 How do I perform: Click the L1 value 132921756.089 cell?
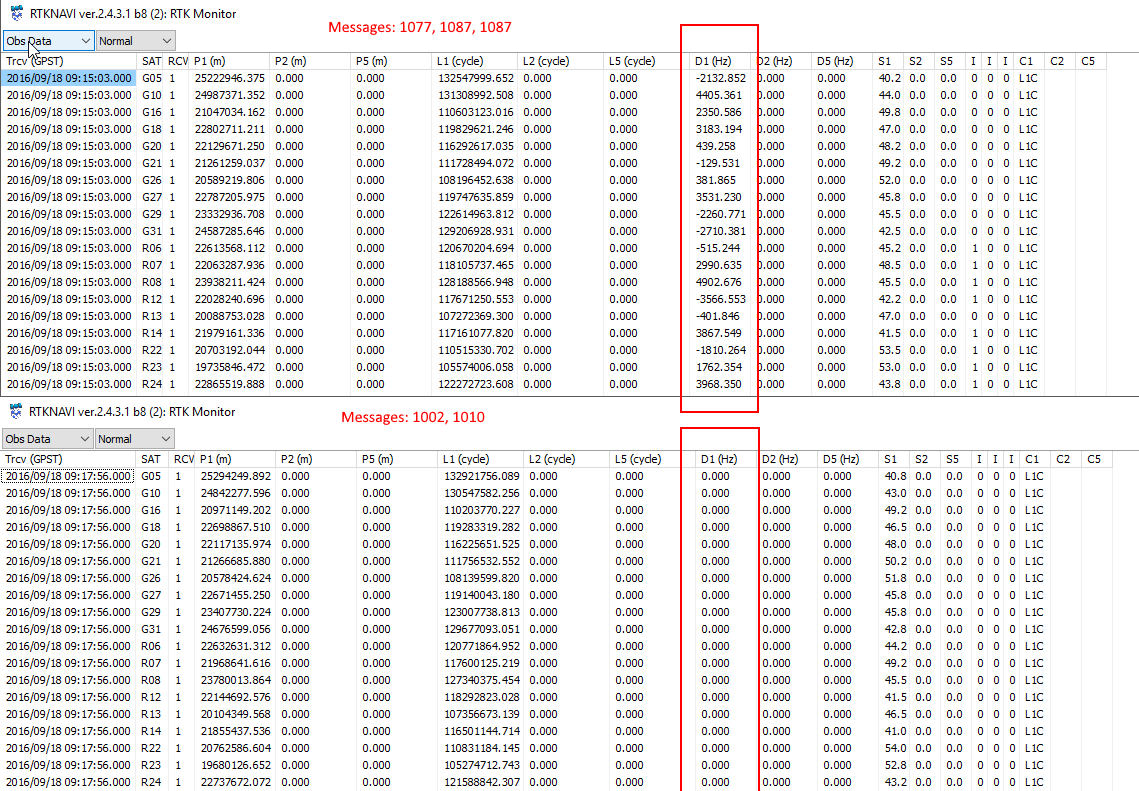click(x=482, y=476)
